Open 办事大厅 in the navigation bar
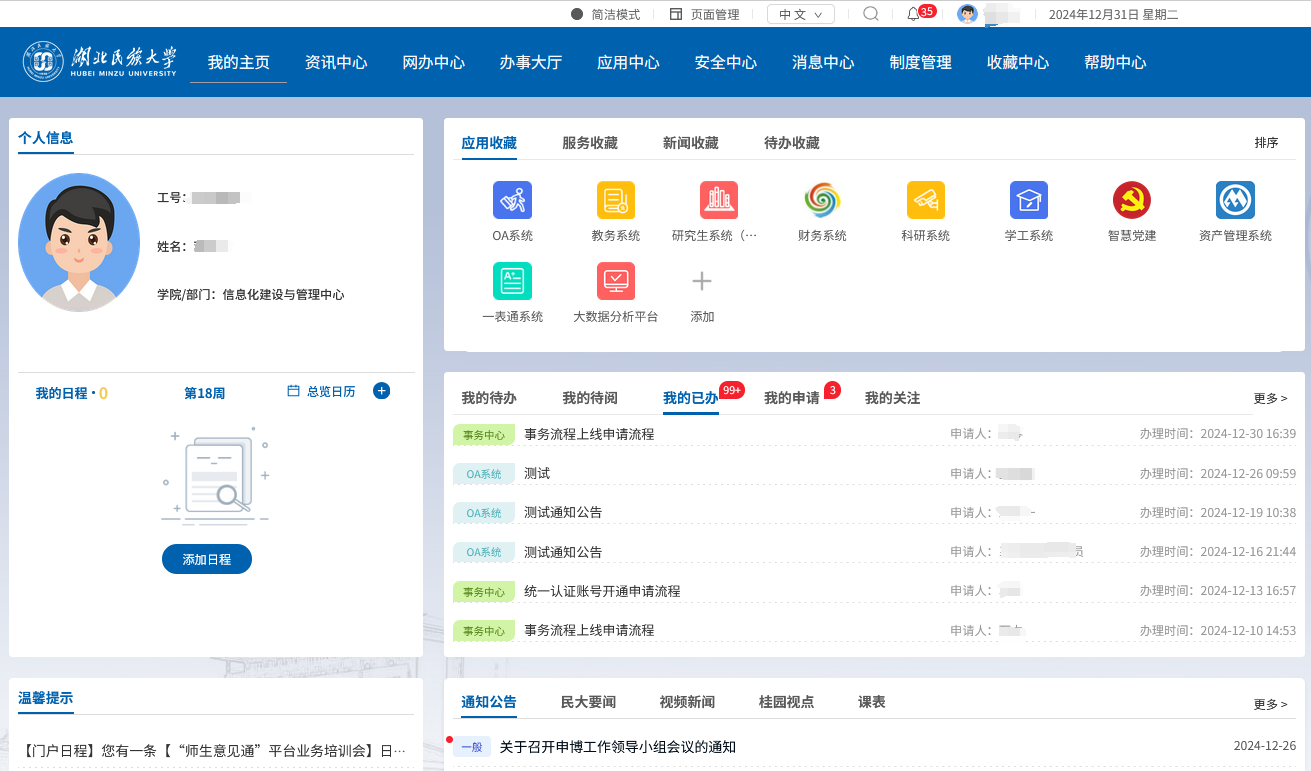 tap(530, 62)
